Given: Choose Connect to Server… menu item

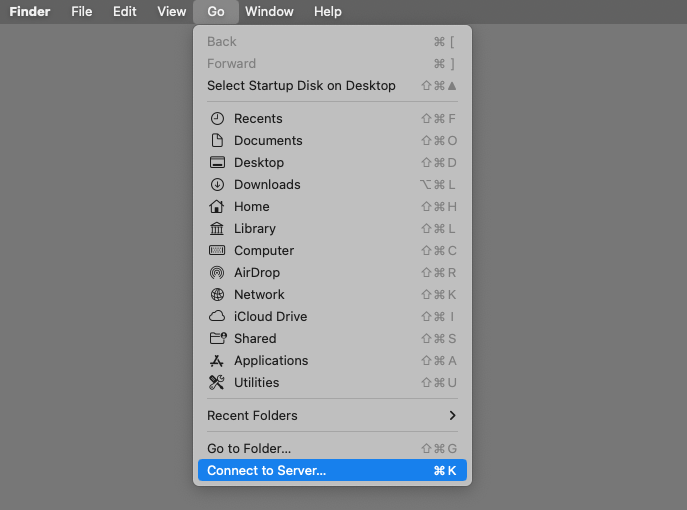Looking at the screenshot, I should (333, 470).
